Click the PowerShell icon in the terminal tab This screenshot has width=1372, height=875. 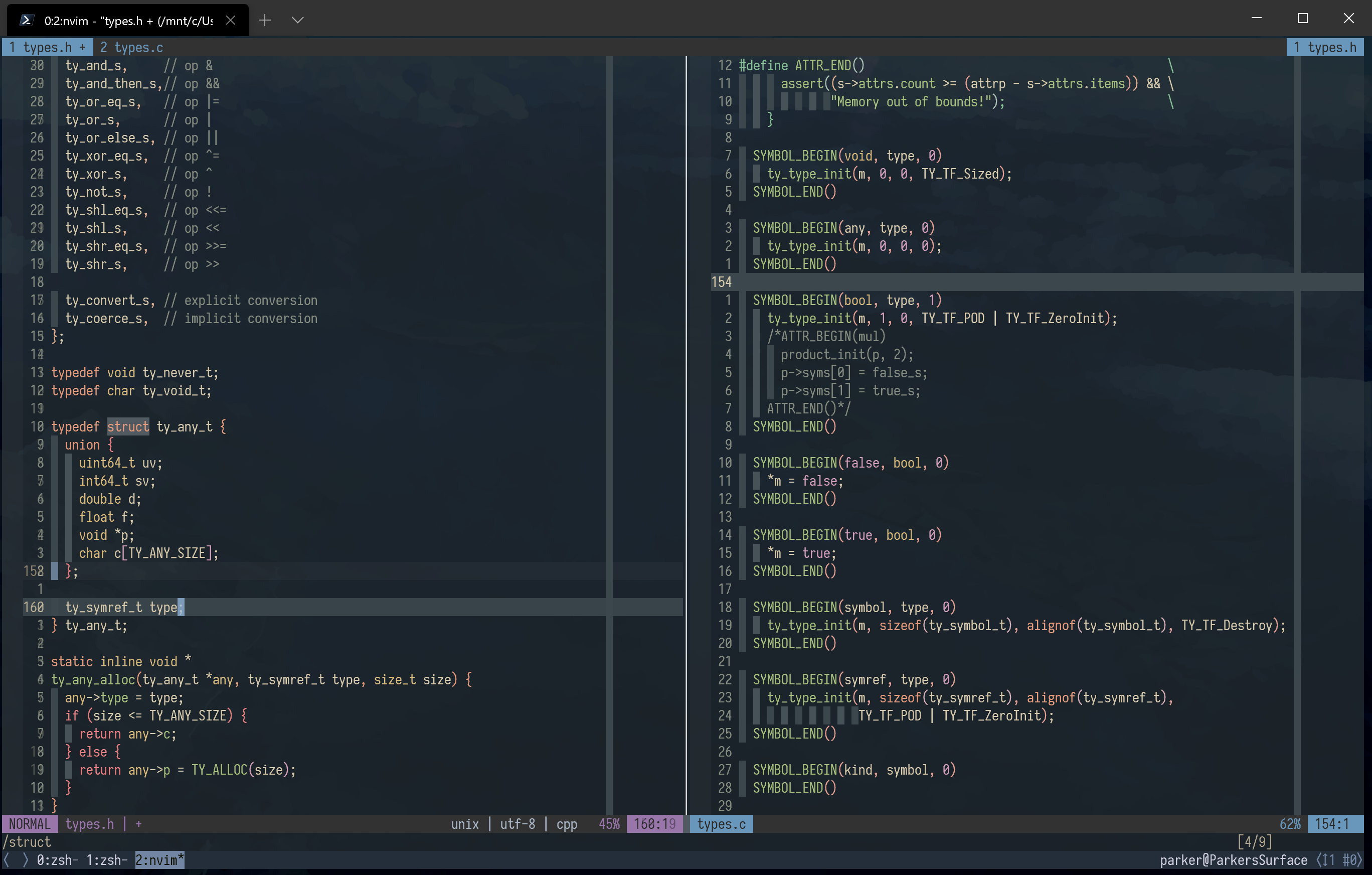(26, 21)
